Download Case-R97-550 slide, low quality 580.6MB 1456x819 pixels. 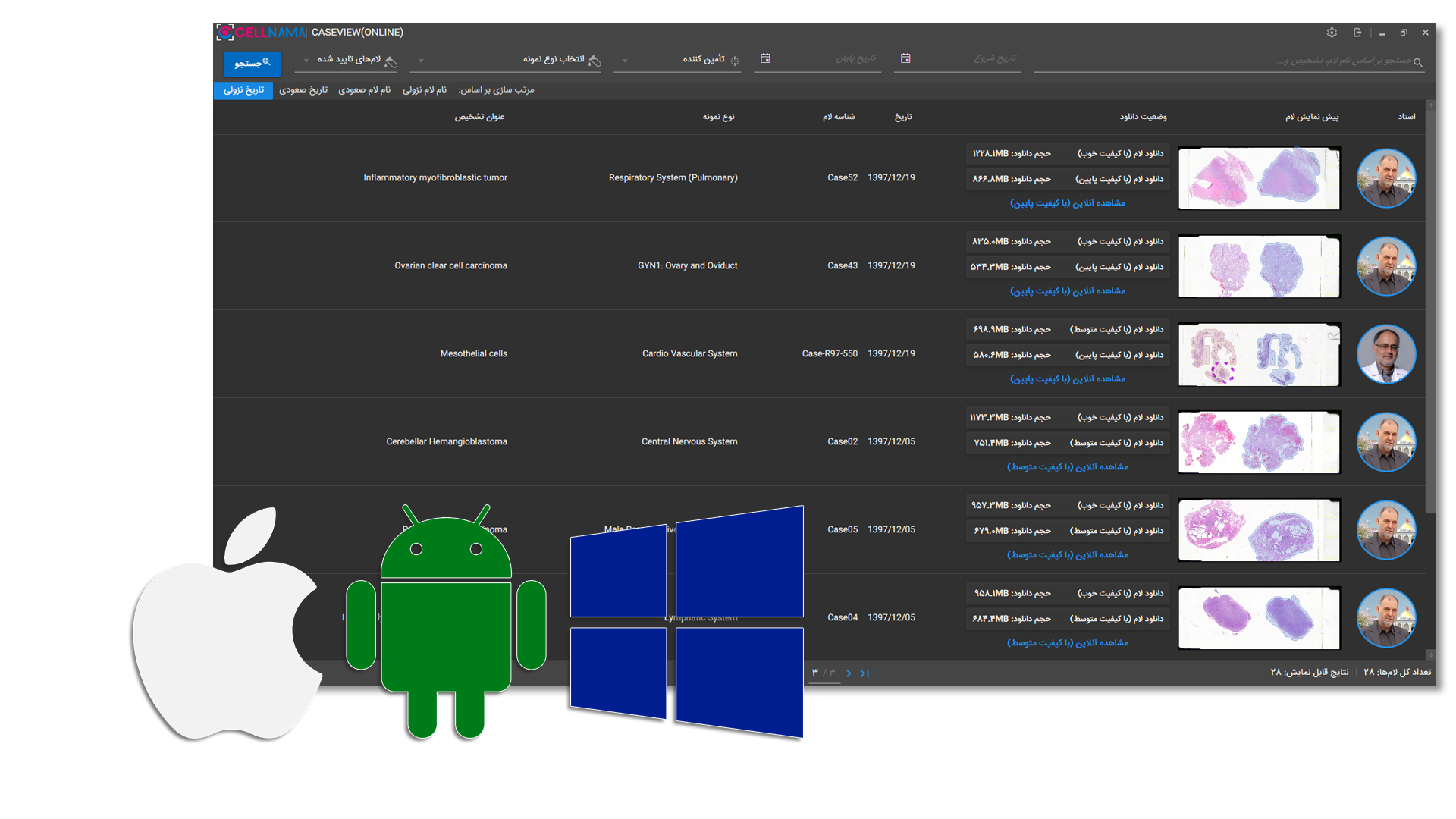1067,356
